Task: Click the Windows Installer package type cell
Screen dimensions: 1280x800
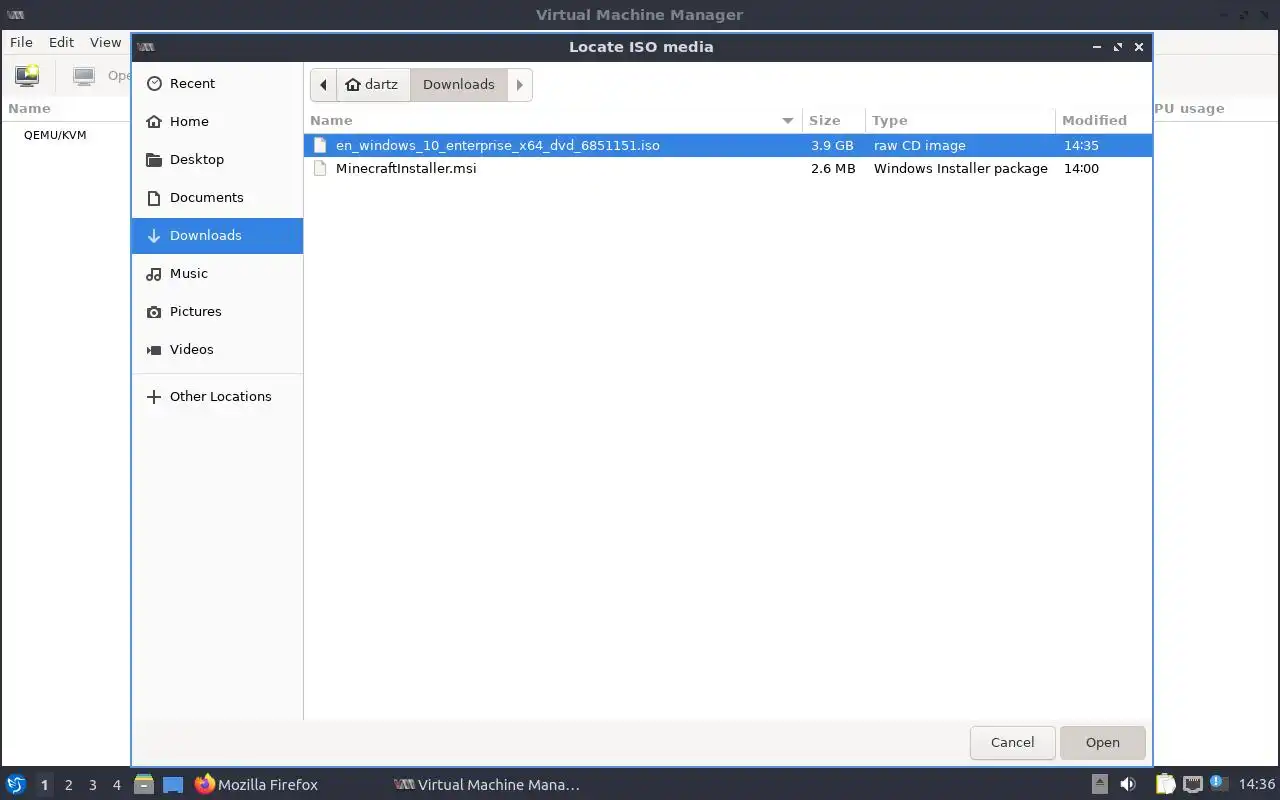Action: [961, 168]
